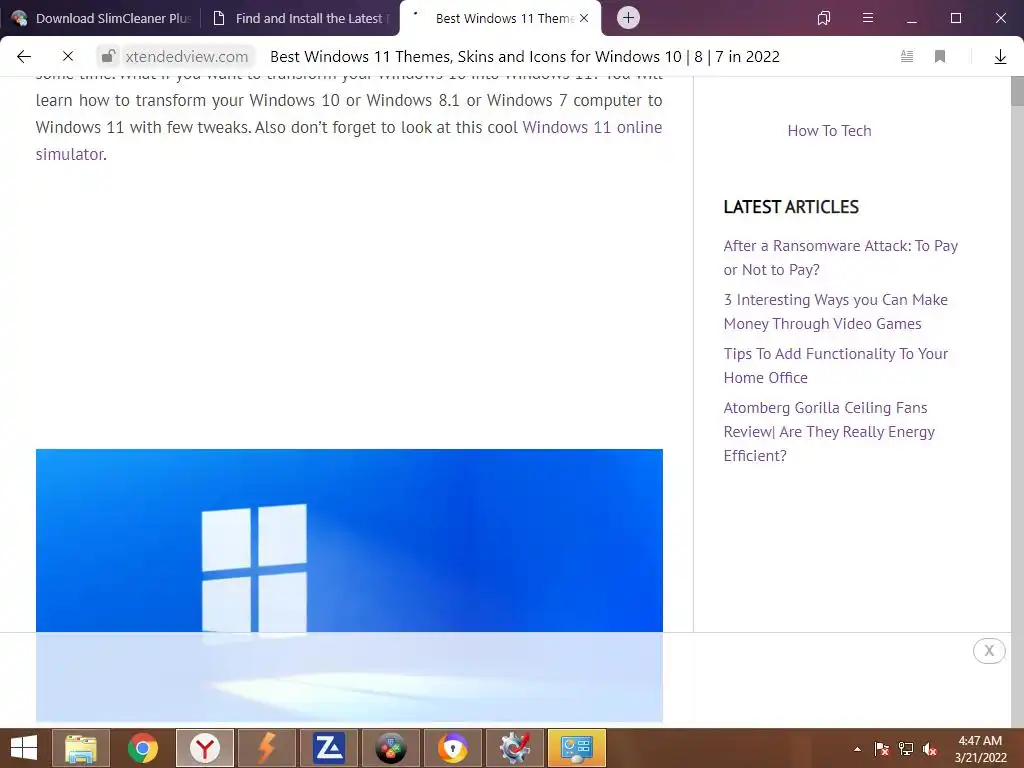Open Tips To Add Functionality article
1024x768 pixels.
(835, 366)
